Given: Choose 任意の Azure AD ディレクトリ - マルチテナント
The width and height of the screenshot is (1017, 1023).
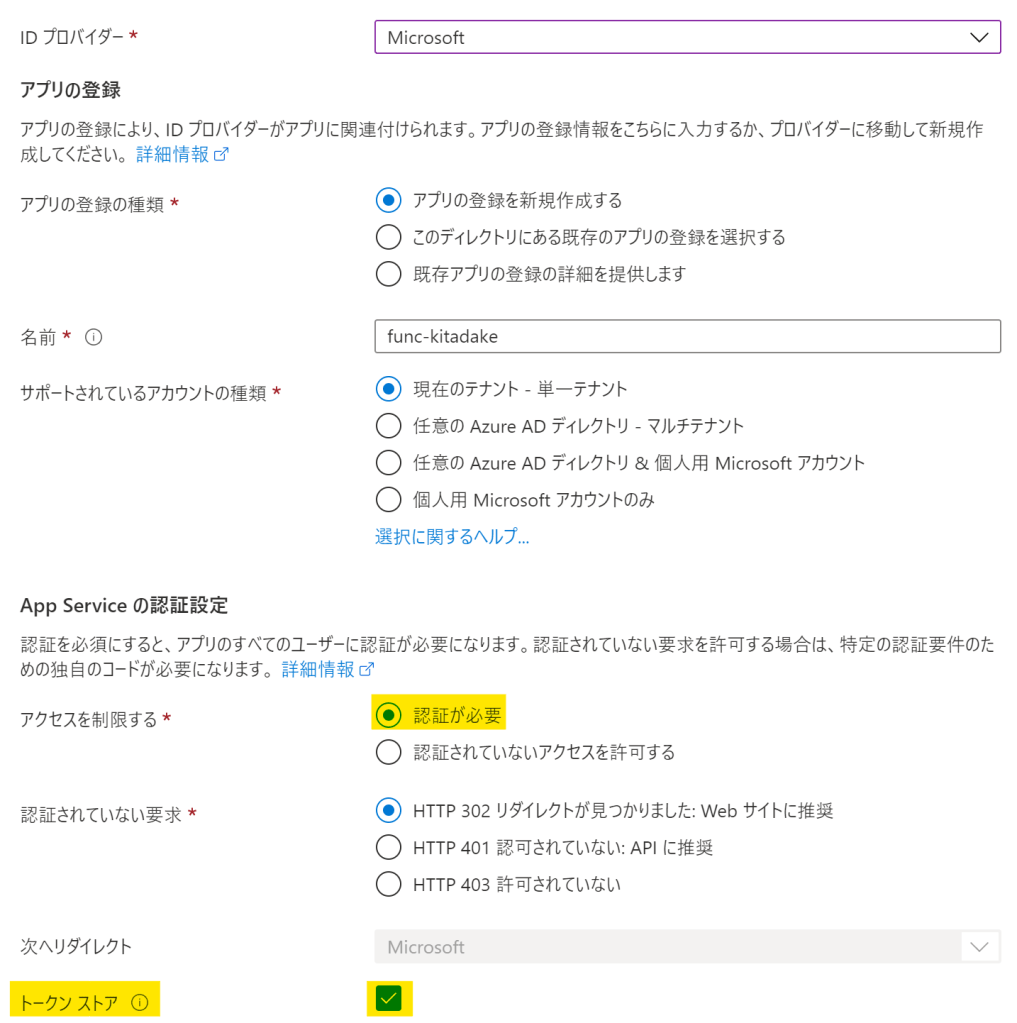Looking at the screenshot, I should click(388, 426).
